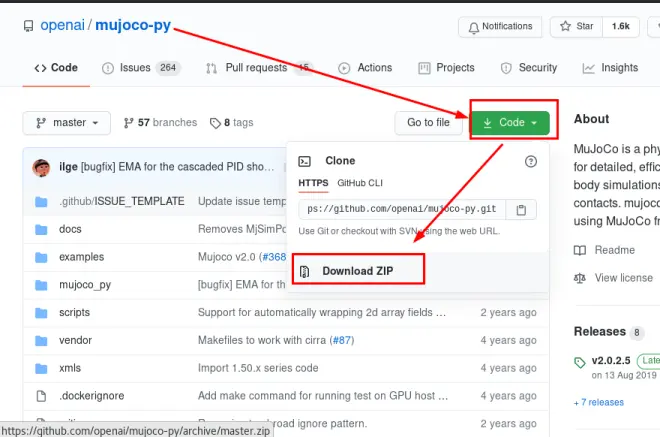
Task: Click the docs folder icon
Action: tap(41, 229)
